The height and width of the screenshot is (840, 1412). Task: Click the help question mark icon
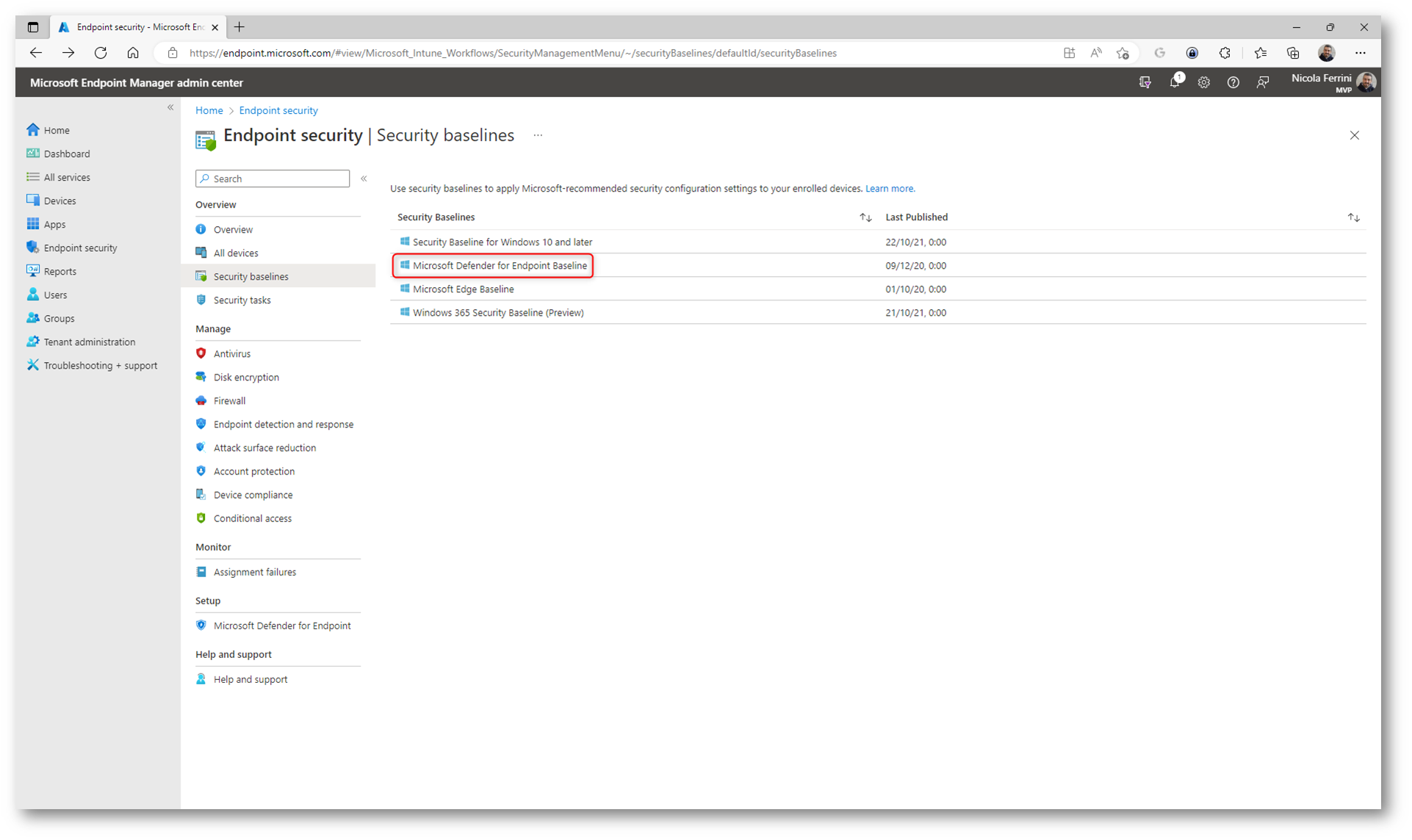[1233, 83]
